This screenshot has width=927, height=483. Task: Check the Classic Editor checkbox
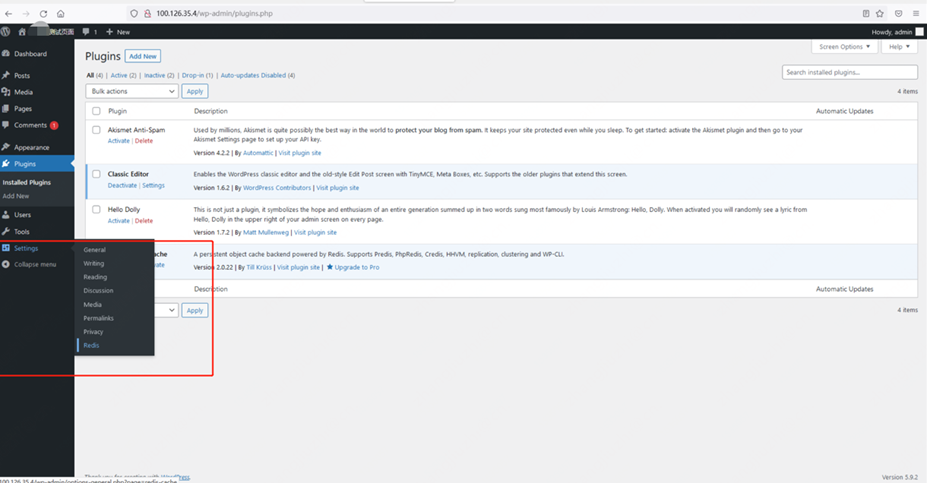pyautogui.click(x=96, y=174)
